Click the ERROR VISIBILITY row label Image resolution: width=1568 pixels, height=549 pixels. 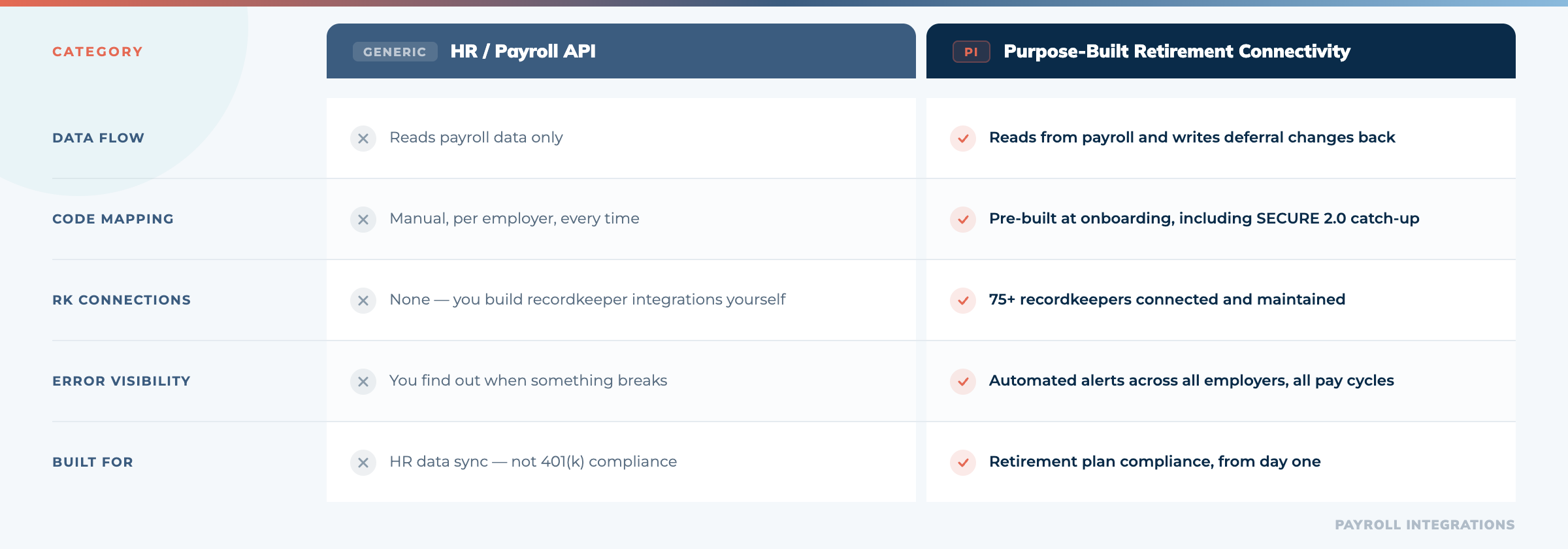click(x=122, y=381)
